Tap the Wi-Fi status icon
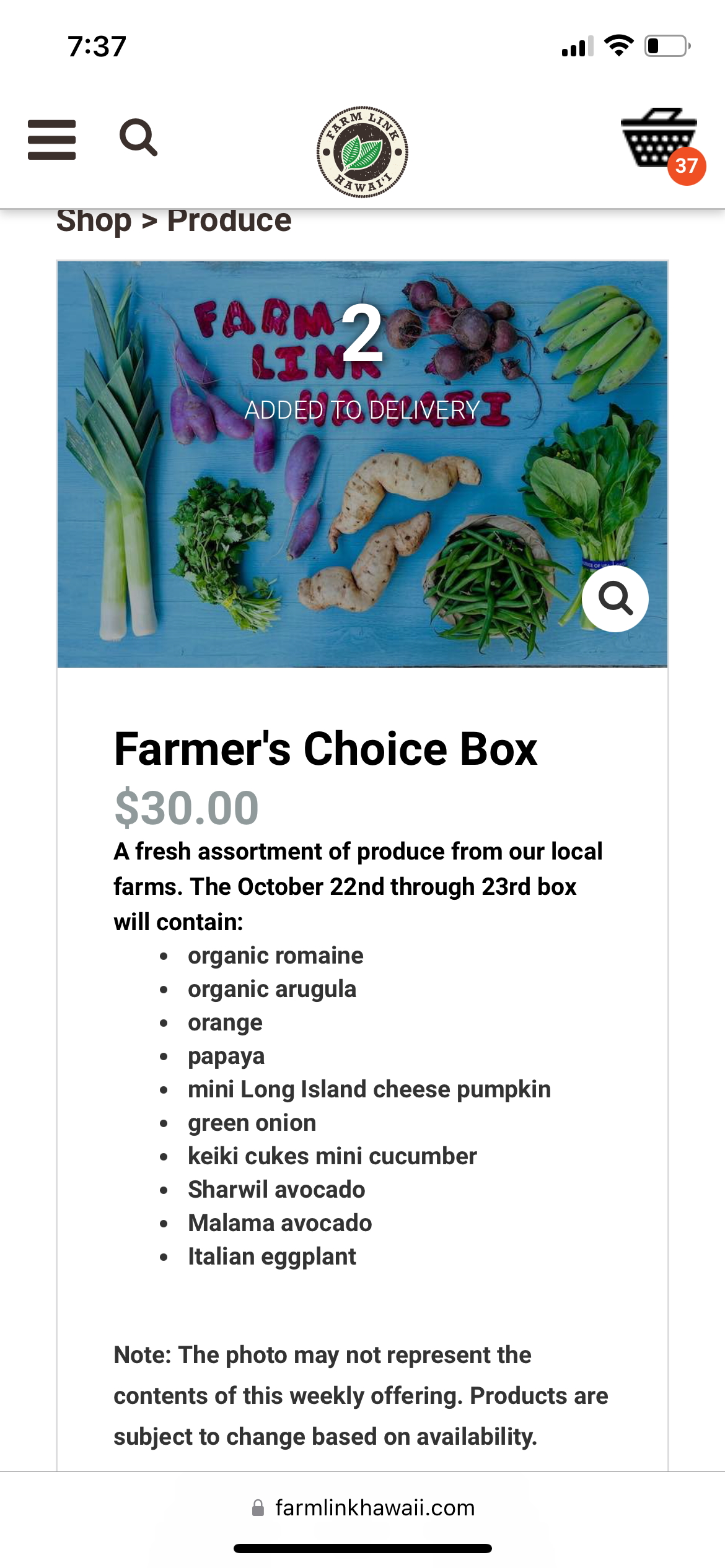This screenshot has height=1568, width=725. 618,46
